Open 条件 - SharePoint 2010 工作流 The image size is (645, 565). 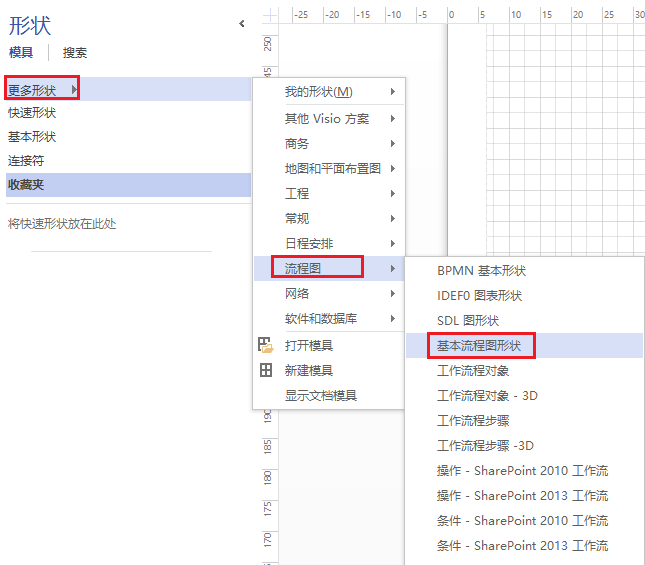click(524, 521)
